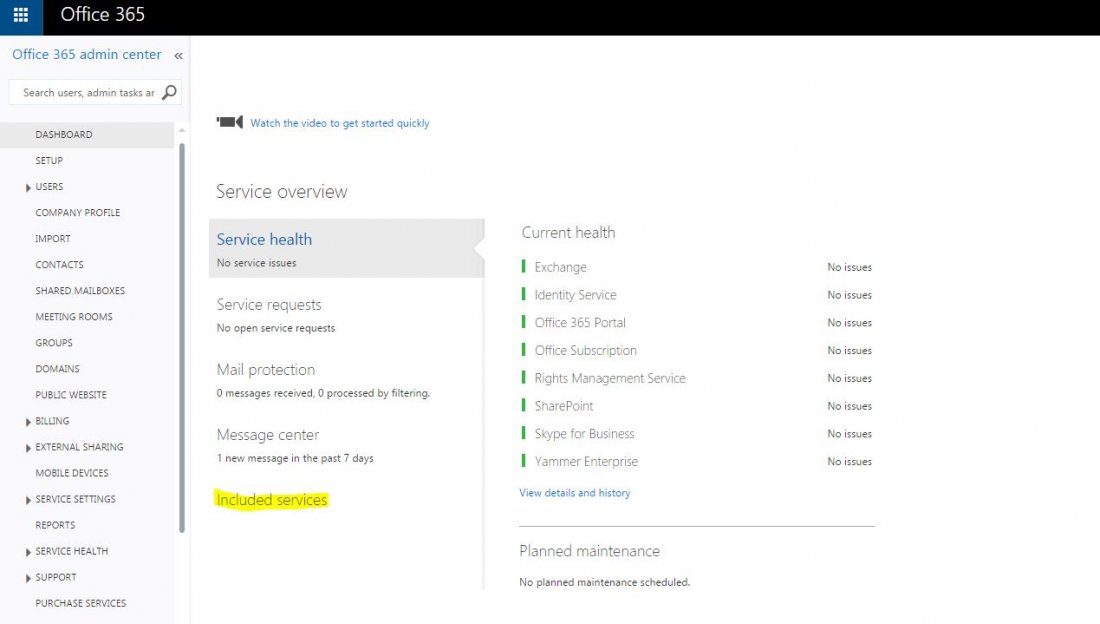1100x624 pixels.
Task: Open the app launcher waffle icon
Action: point(21,15)
